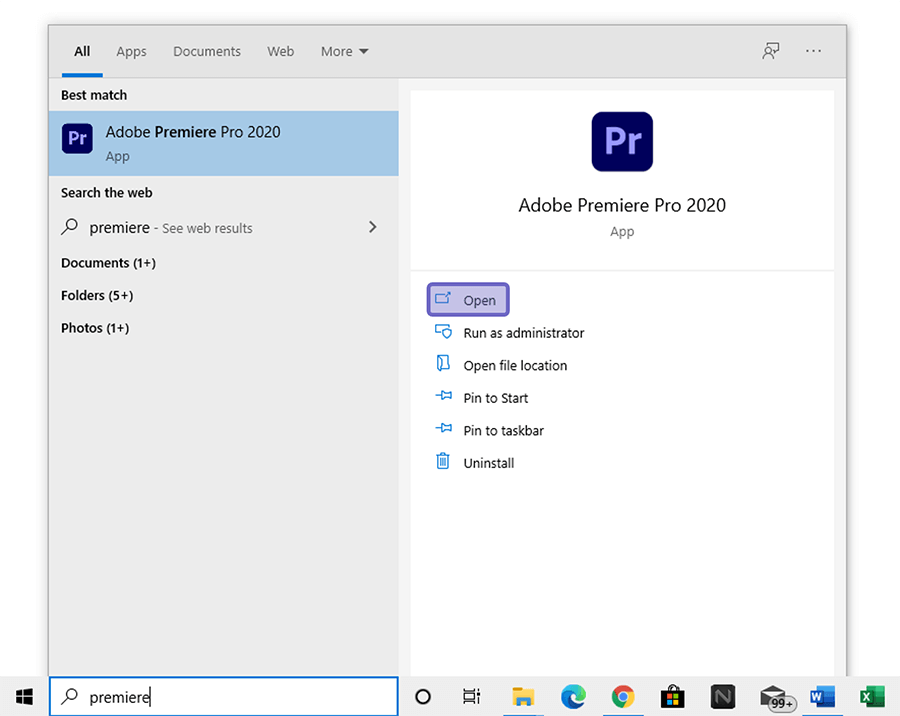900x716 pixels.
Task: Open Adobe Premiere Pro 2020 best match
Action: click(x=224, y=144)
